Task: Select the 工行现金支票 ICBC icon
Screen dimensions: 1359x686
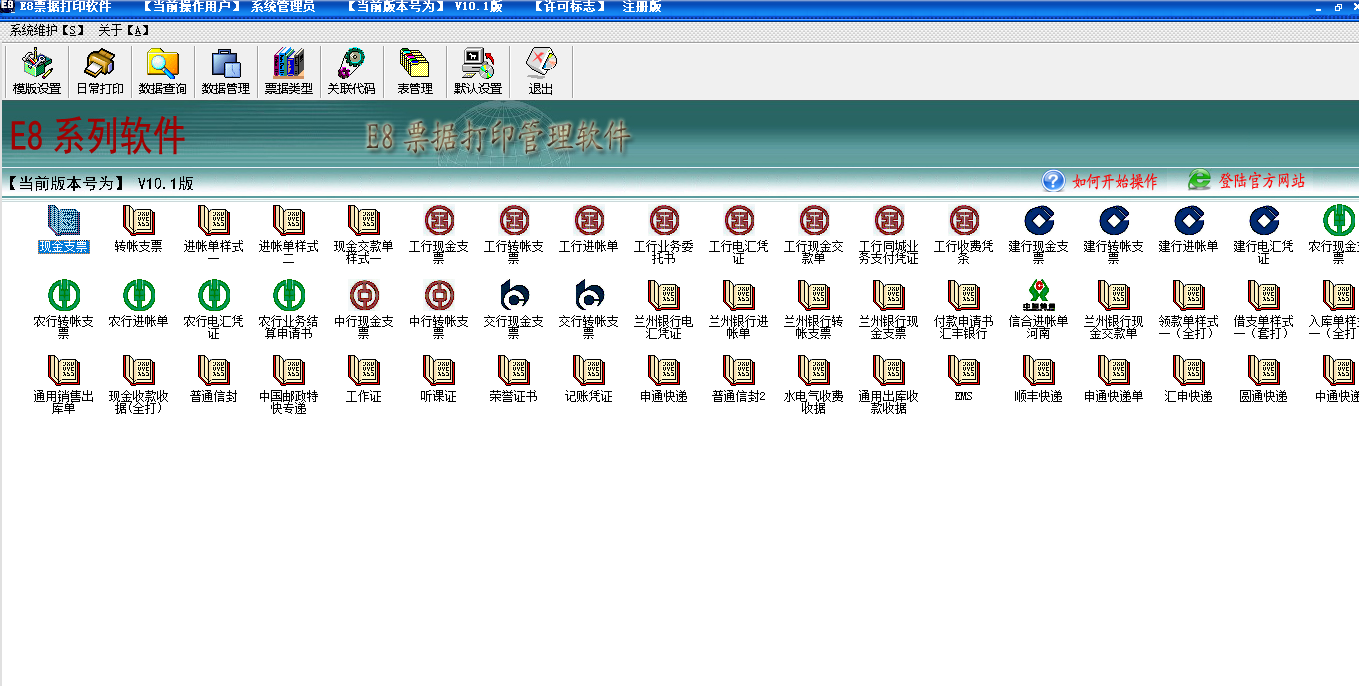Action: click(x=438, y=234)
